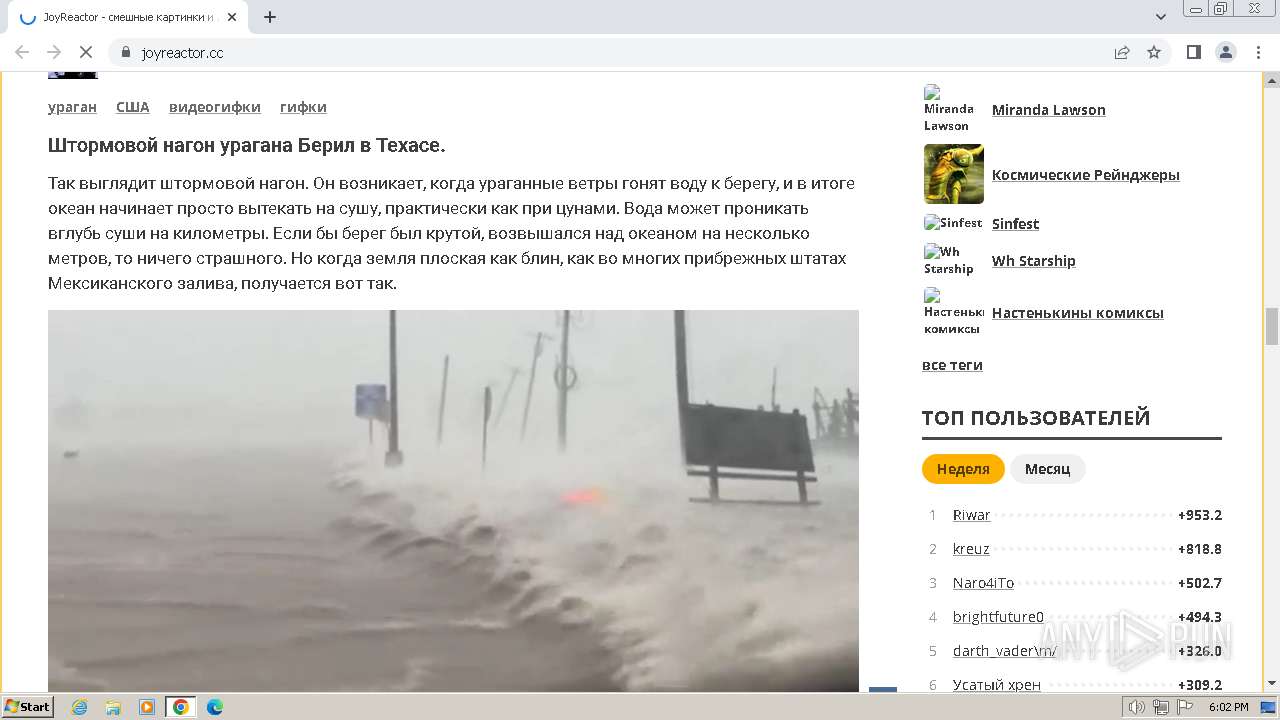Open the Настенькины комиксы tag link
Viewport: 1280px width, 720px height.
1077,313
